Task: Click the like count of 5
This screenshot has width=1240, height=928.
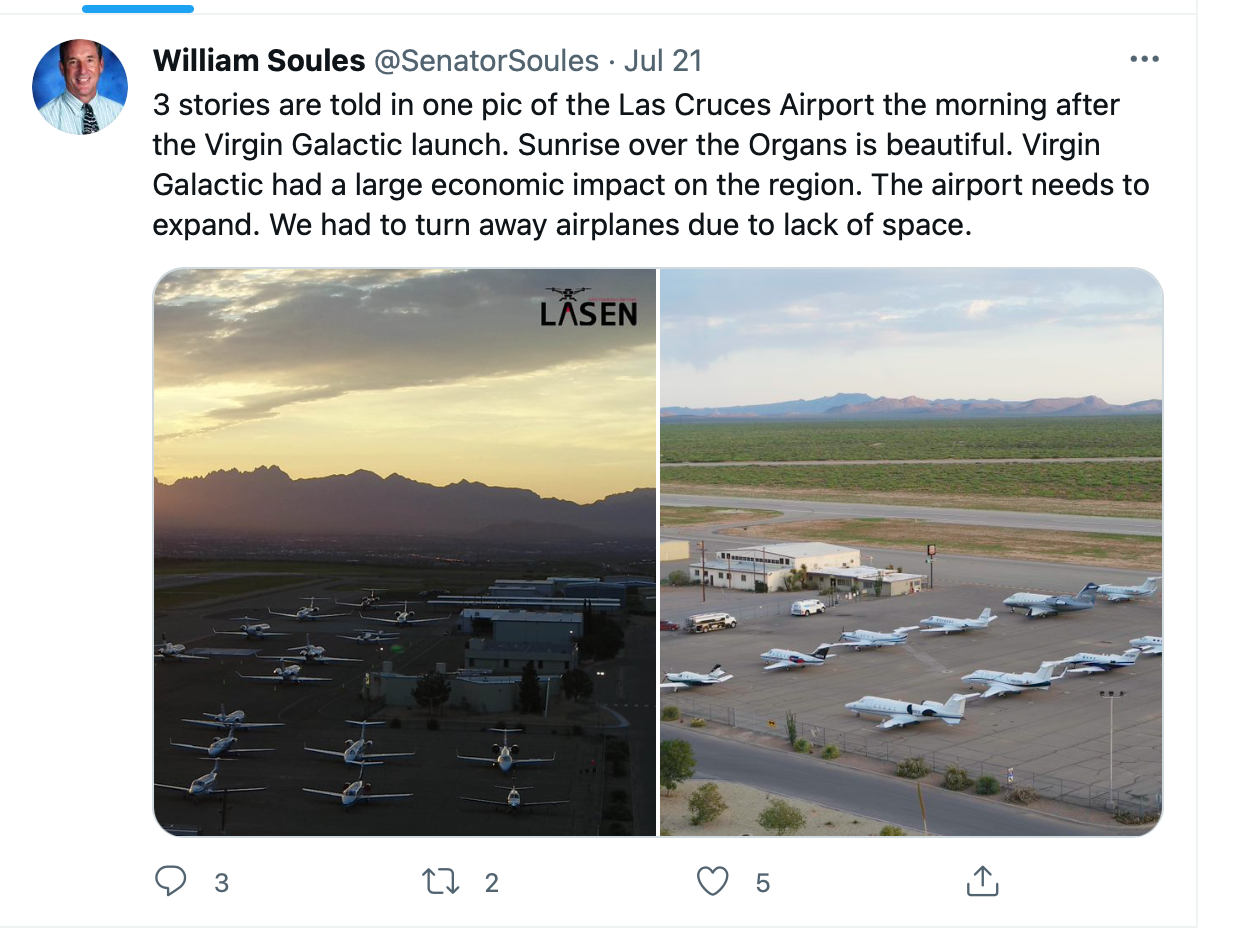Action: [x=763, y=883]
